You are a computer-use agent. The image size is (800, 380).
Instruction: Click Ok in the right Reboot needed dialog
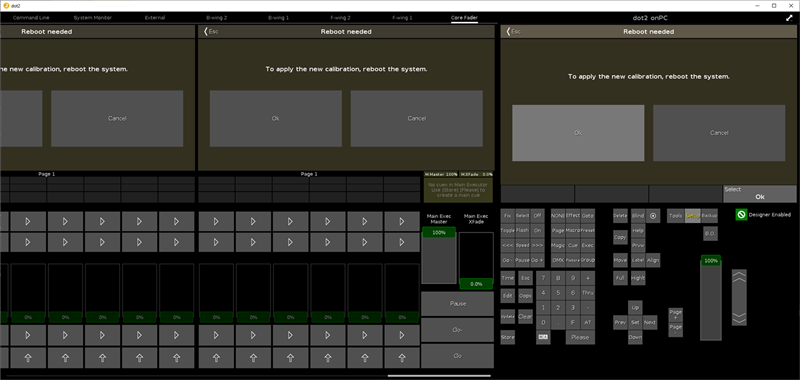click(x=578, y=133)
